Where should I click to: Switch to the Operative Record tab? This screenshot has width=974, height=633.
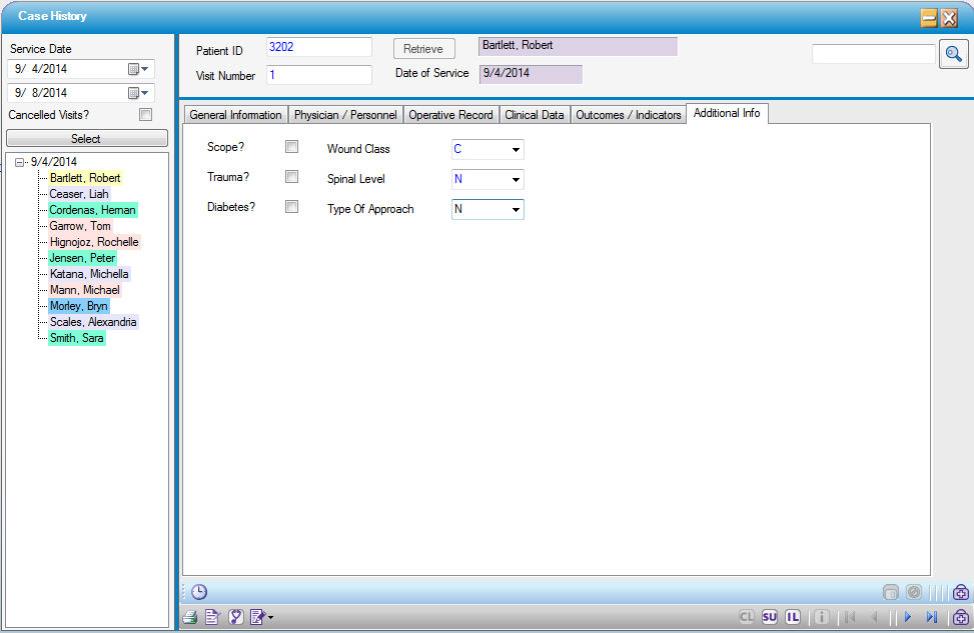pyautogui.click(x=450, y=114)
